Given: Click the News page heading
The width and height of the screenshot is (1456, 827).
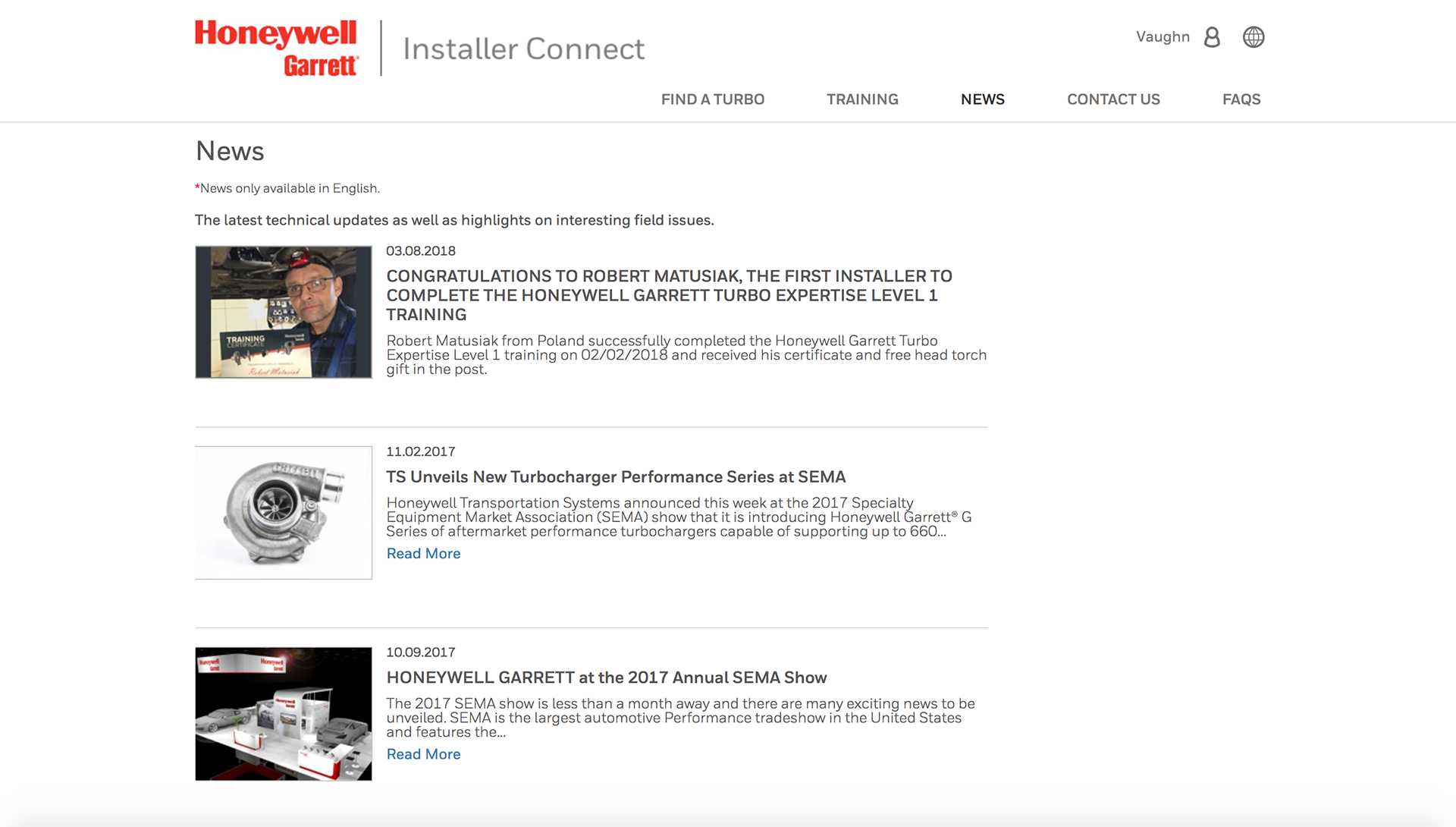Looking at the screenshot, I should [x=230, y=151].
